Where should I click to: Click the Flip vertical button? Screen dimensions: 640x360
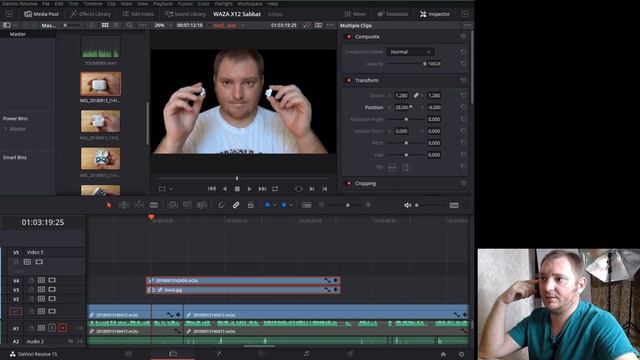click(x=406, y=167)
